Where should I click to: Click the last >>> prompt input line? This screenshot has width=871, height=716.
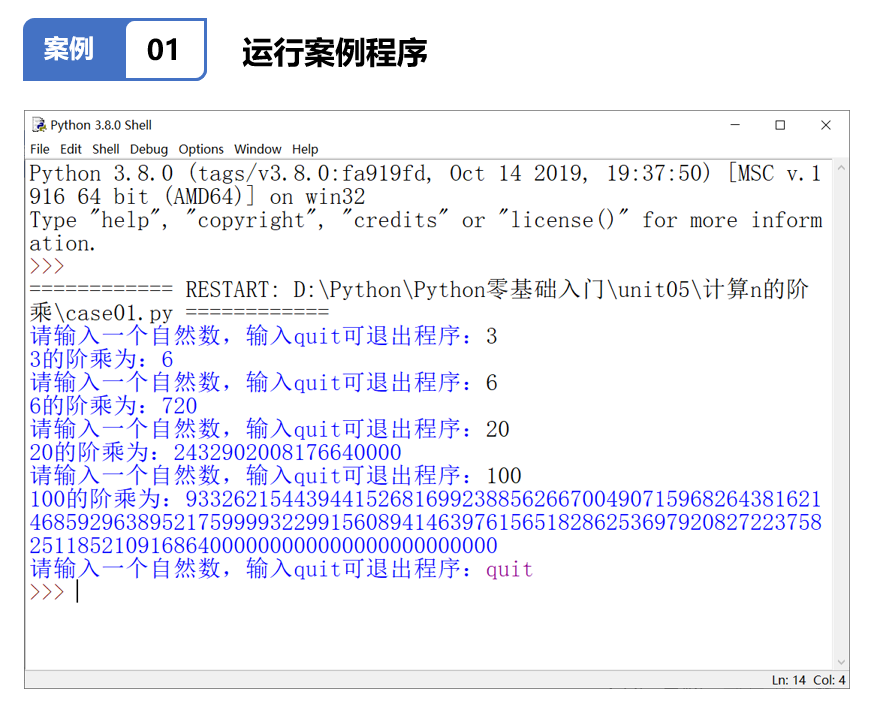tap(54, 592)
